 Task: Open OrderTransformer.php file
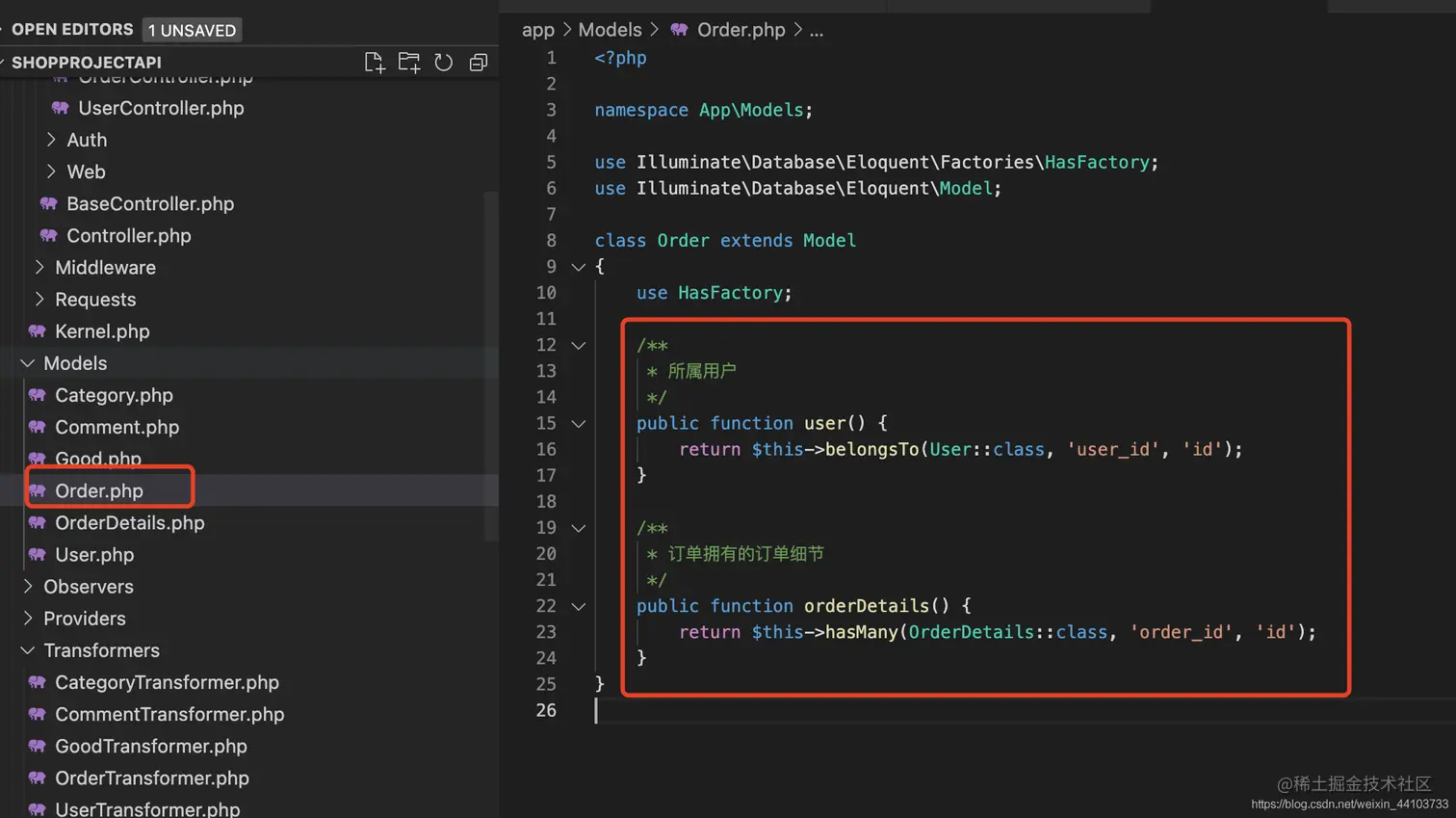click(x=152, y=778)
